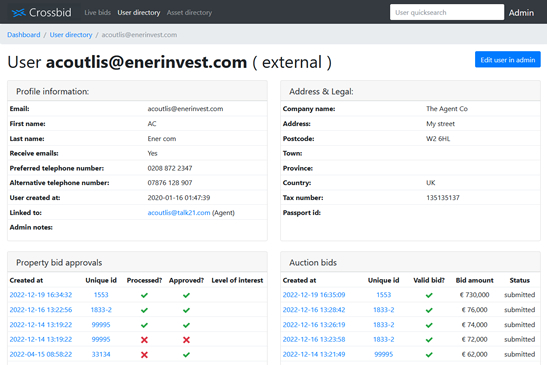Image resolution: width=547 pixels, height=365 pixels.
Task: Go to User directory breadcrumb link
Action: coord(71,35)
